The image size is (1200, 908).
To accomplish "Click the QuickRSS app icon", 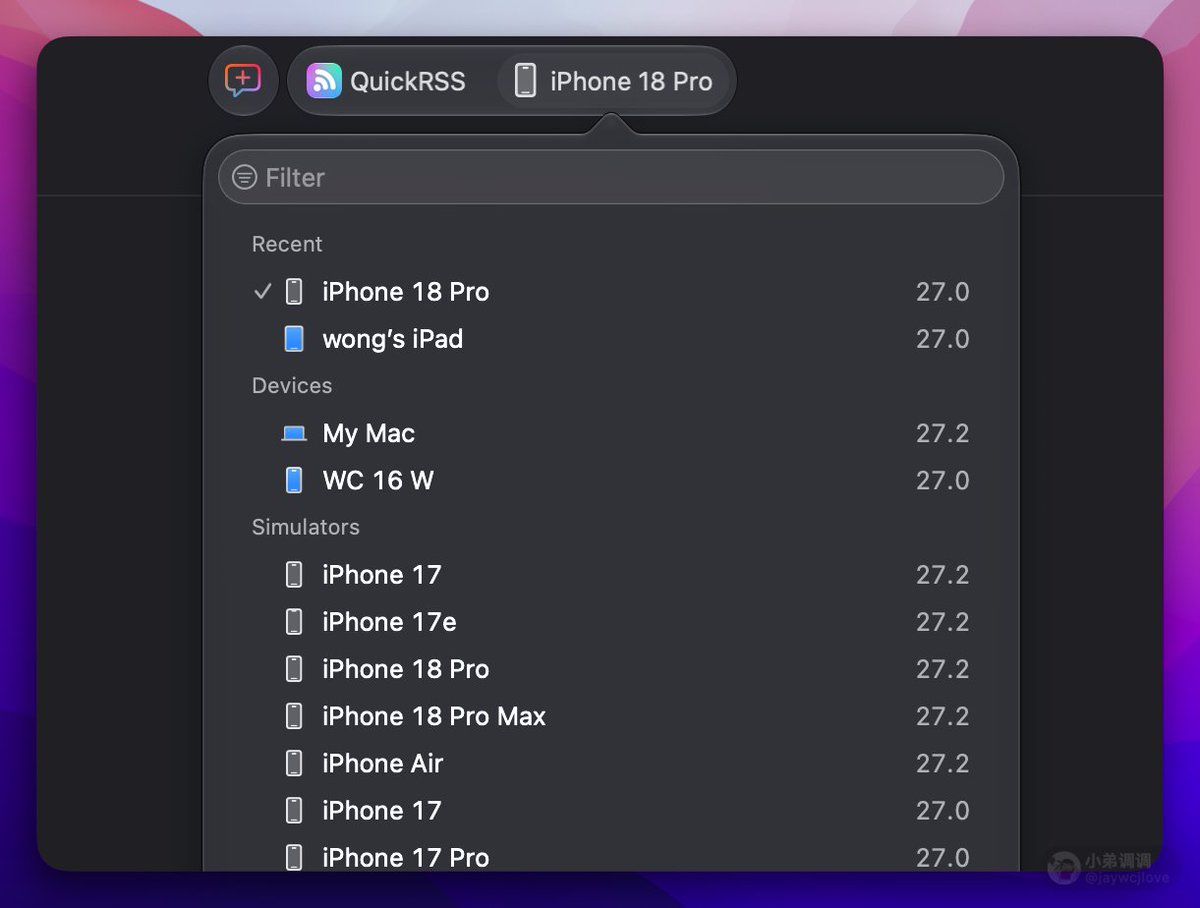I will [324, 81].
